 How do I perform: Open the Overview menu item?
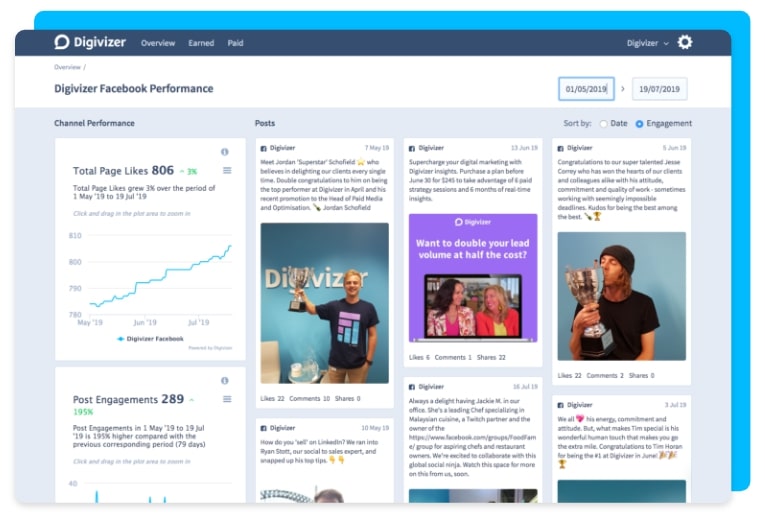coord(158,43)
